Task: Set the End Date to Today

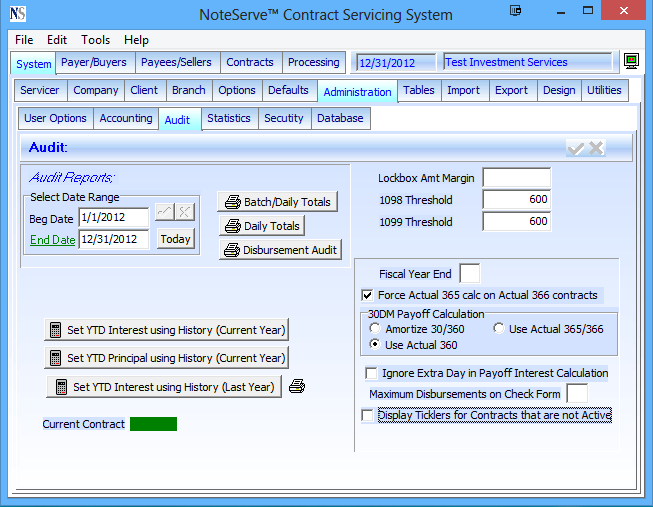Action: [x=175, y=239]
